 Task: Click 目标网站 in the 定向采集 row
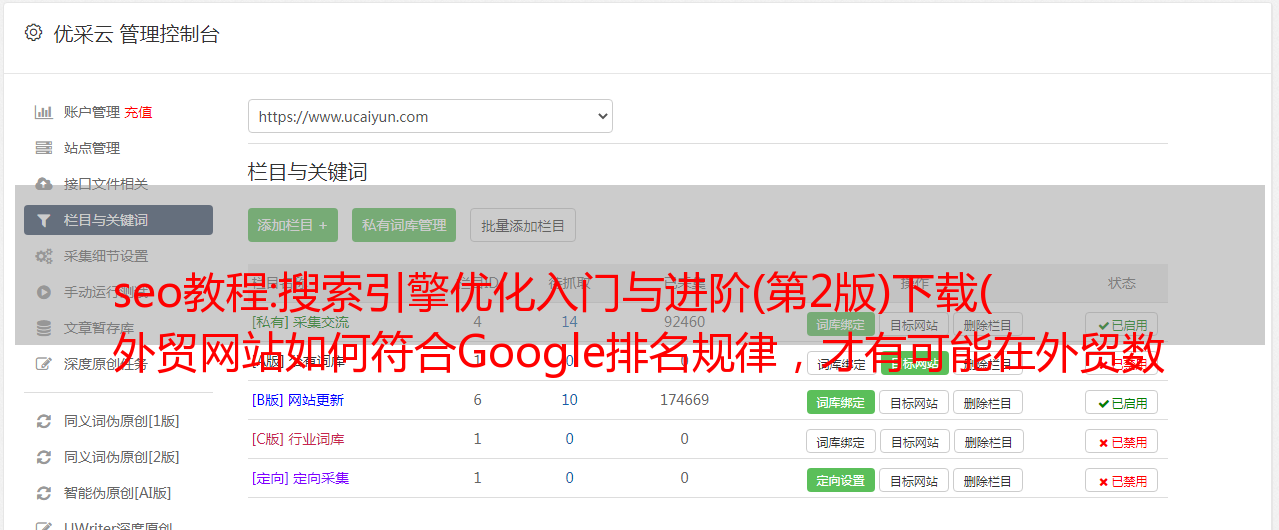[914, 480]
